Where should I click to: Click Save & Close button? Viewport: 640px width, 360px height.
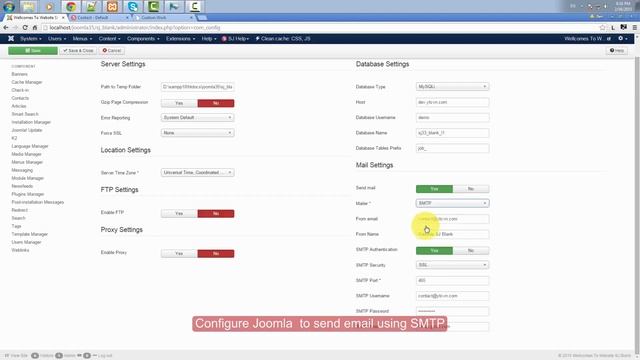click(78, 51)
